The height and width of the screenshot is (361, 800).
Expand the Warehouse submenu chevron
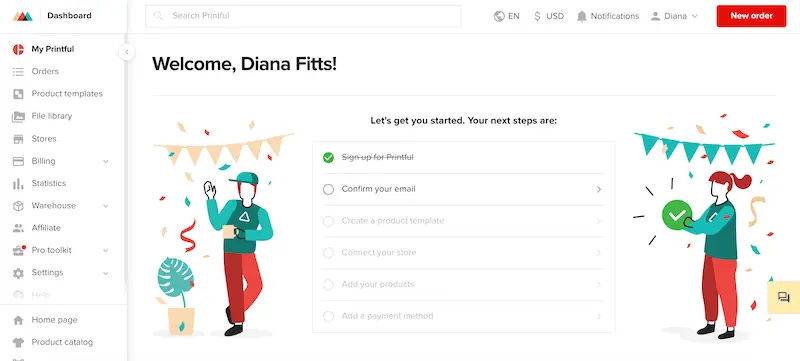coord(106,206)
